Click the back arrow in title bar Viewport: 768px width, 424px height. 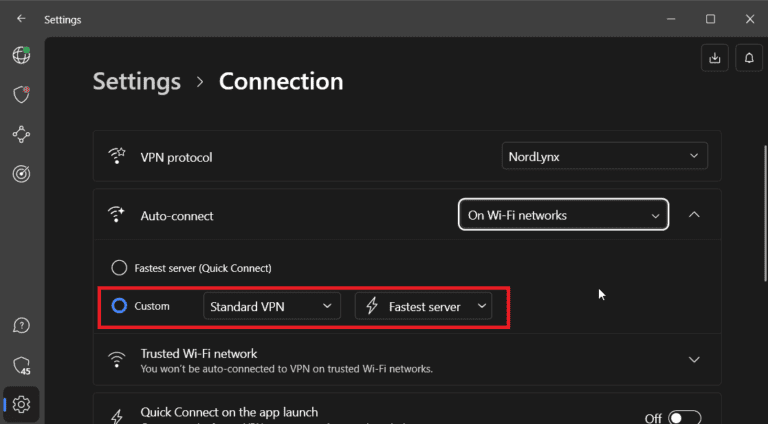21,19
